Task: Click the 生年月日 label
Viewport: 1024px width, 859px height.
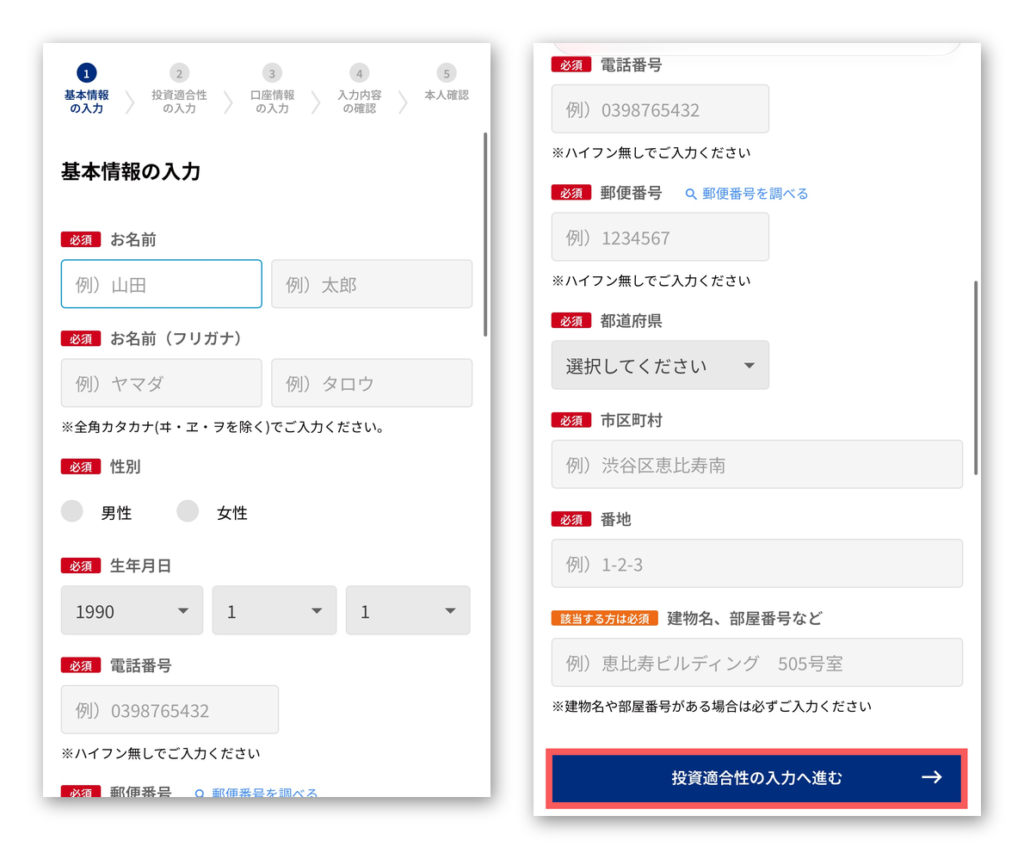Action: [x=140, y=566]
